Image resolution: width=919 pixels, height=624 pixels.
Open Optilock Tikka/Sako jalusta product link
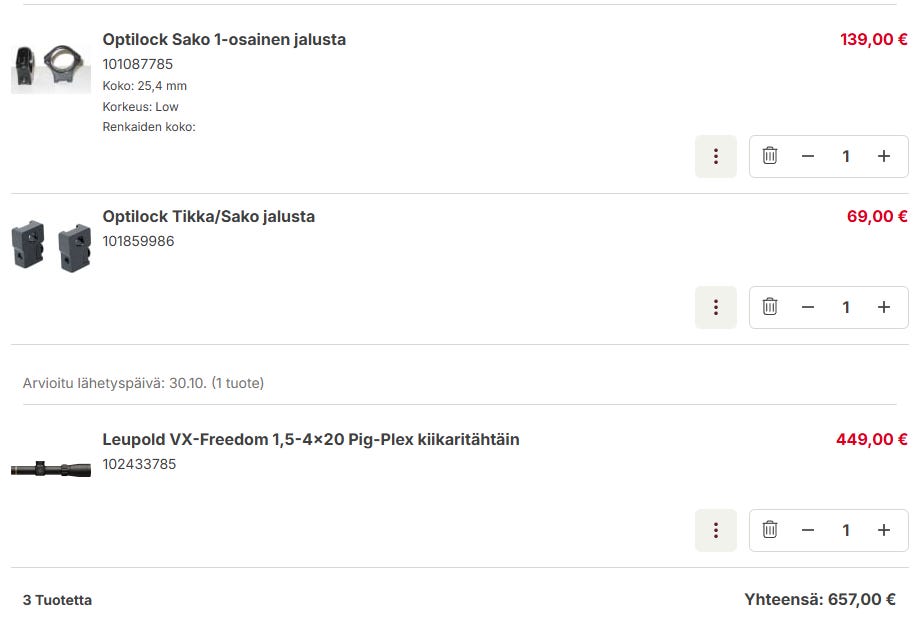pos(208,216)
